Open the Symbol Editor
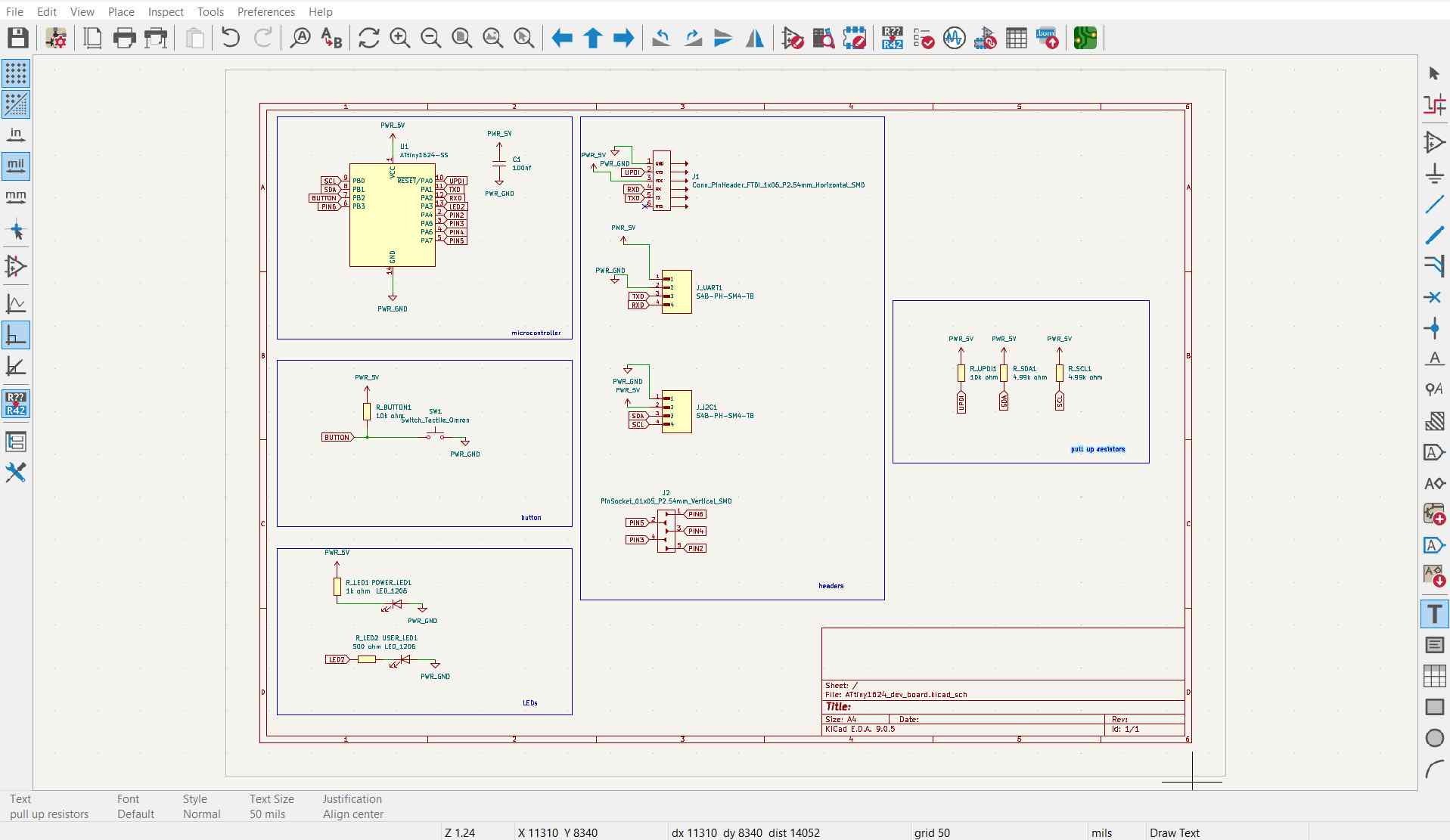 pos(793,38)
